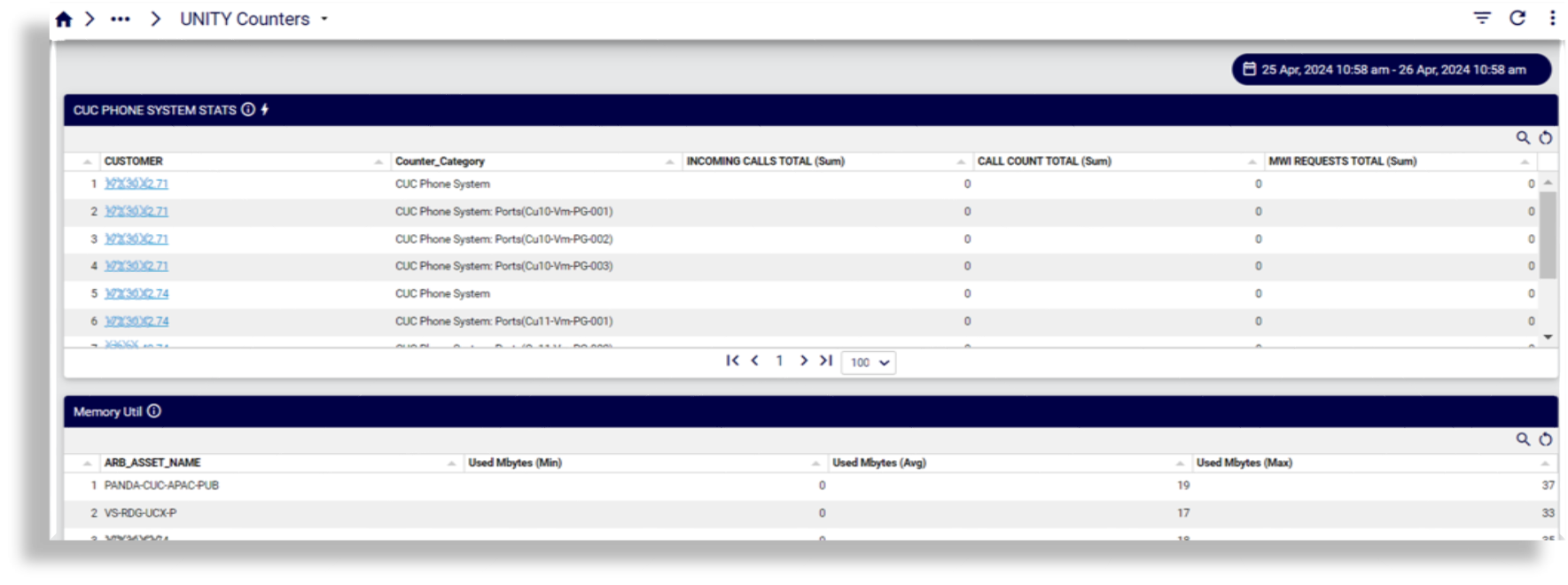Open the dashboard filter icon
Screen dimensions: 1568x585
point(1482,18)
